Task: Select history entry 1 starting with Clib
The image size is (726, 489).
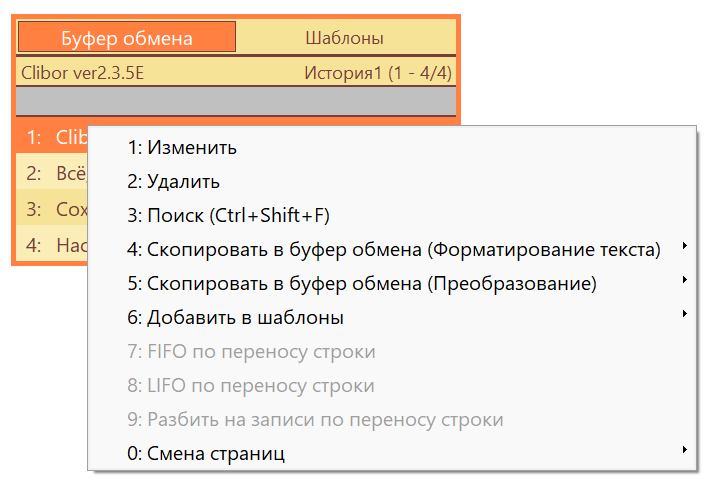Action: pyautogui.click(x=52, y=138)
